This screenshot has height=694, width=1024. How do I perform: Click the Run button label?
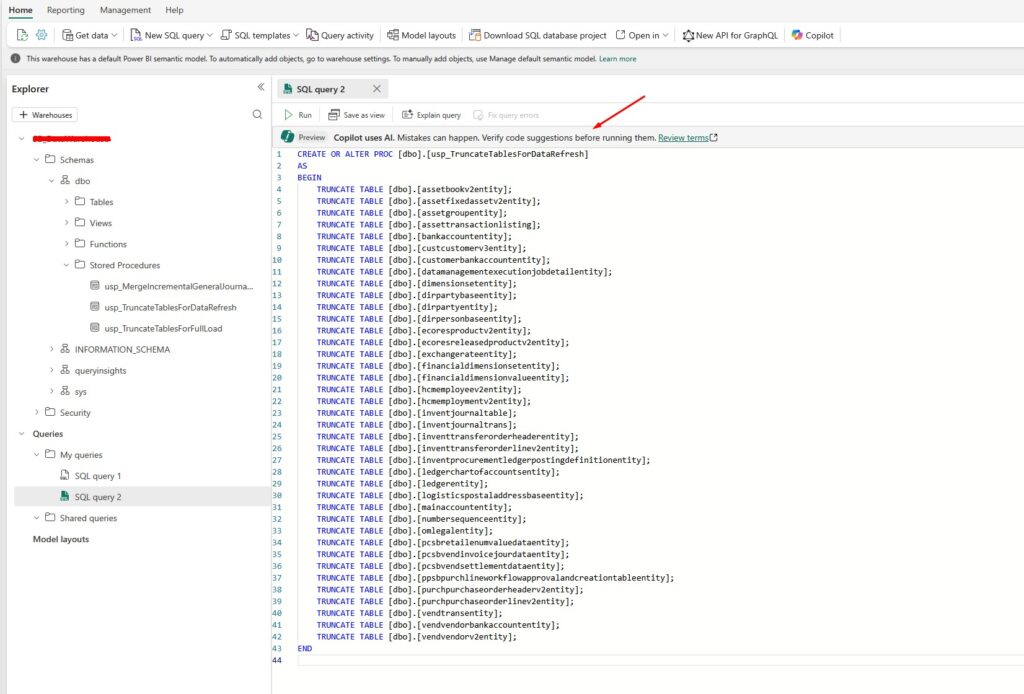[305, 115]
